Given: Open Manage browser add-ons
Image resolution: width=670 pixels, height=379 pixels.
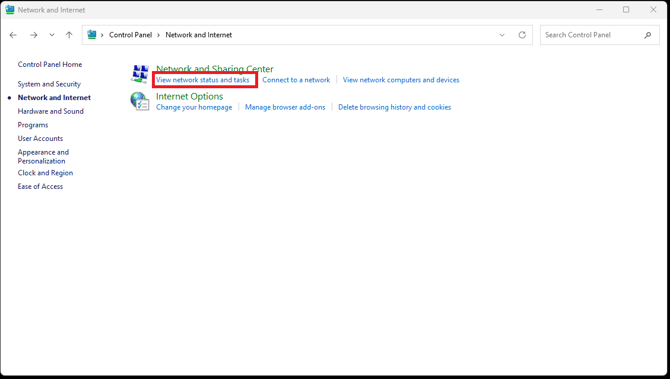Looking at the screenshot, I should (285, 107).
